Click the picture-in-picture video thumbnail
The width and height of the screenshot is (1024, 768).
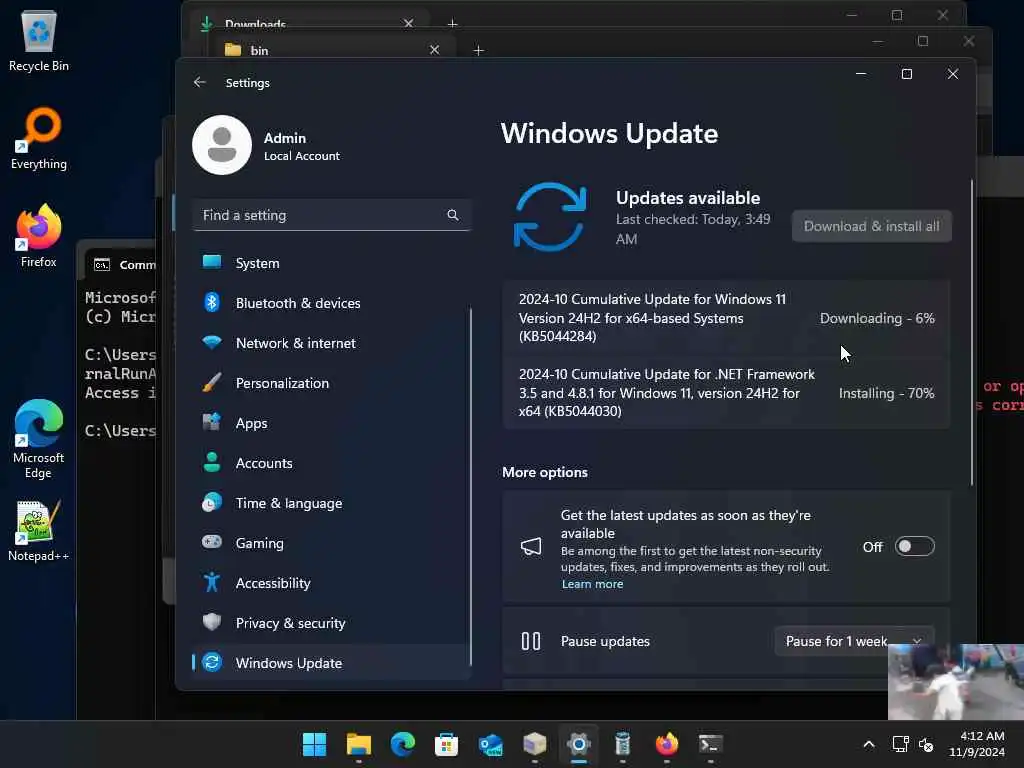(x=956, y=682)
